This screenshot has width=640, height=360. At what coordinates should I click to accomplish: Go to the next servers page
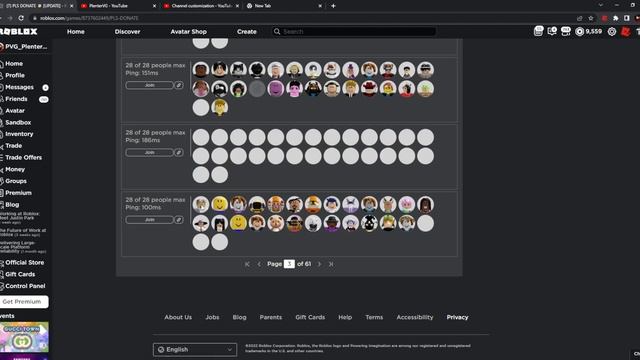tap(319, 264)
